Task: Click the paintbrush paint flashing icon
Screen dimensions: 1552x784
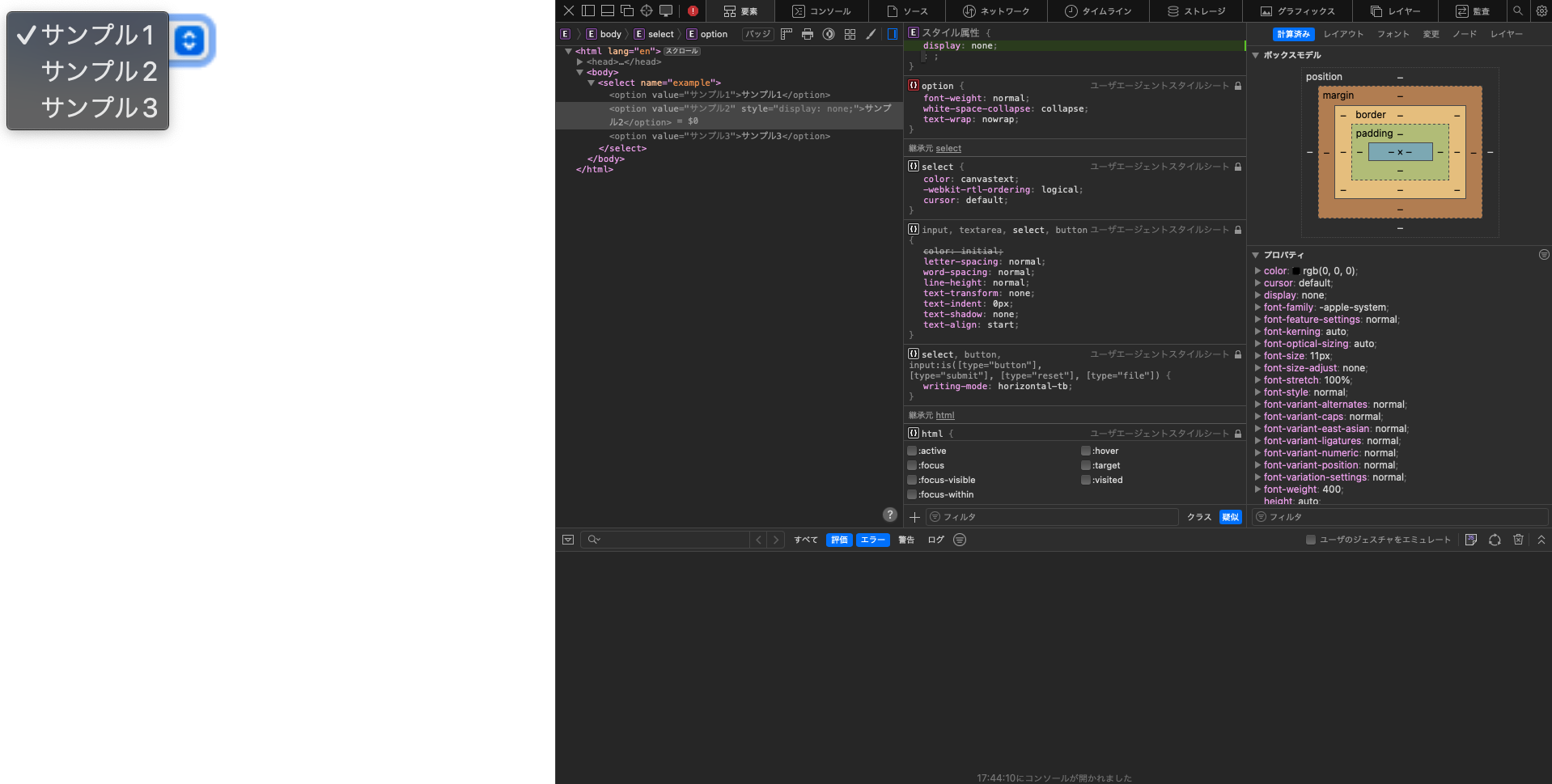Action: coord(871,34)
